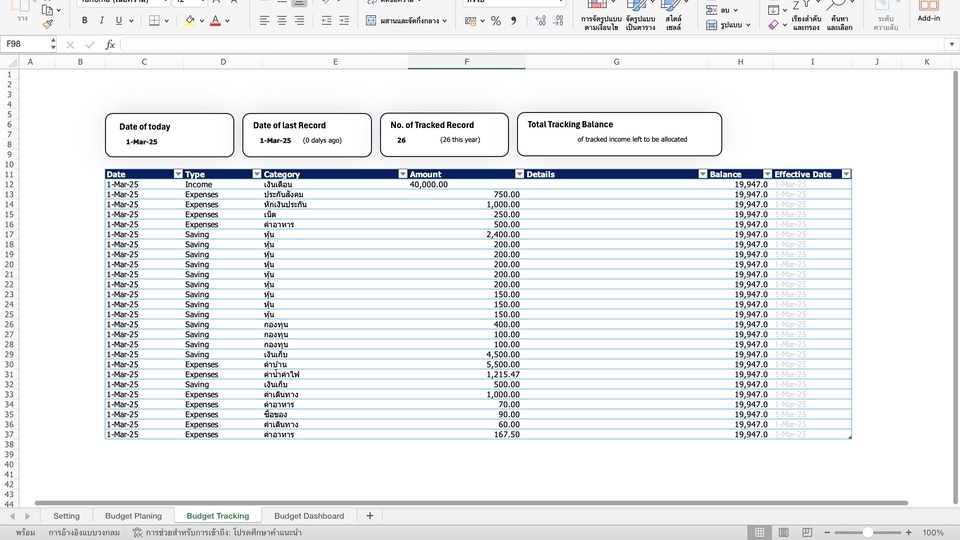The width and height of the screenshot is (960, 540).
Task: Open the Type column filter dropdown
Action: [x=257, y=174]
